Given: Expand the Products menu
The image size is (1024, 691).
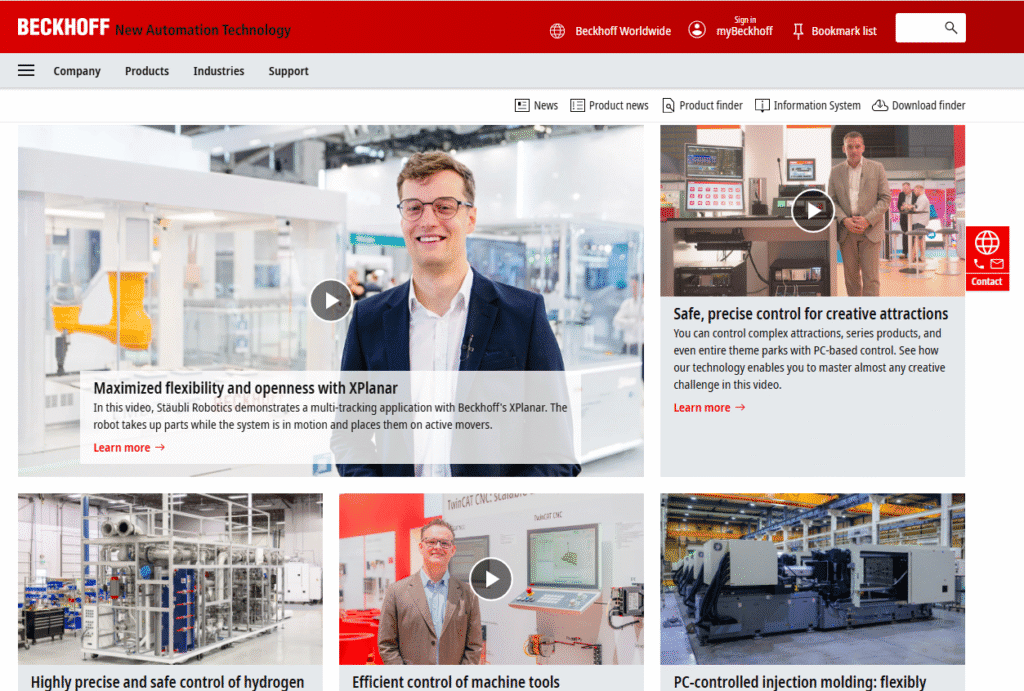Looking at the screenshot, I should (147, 71).
